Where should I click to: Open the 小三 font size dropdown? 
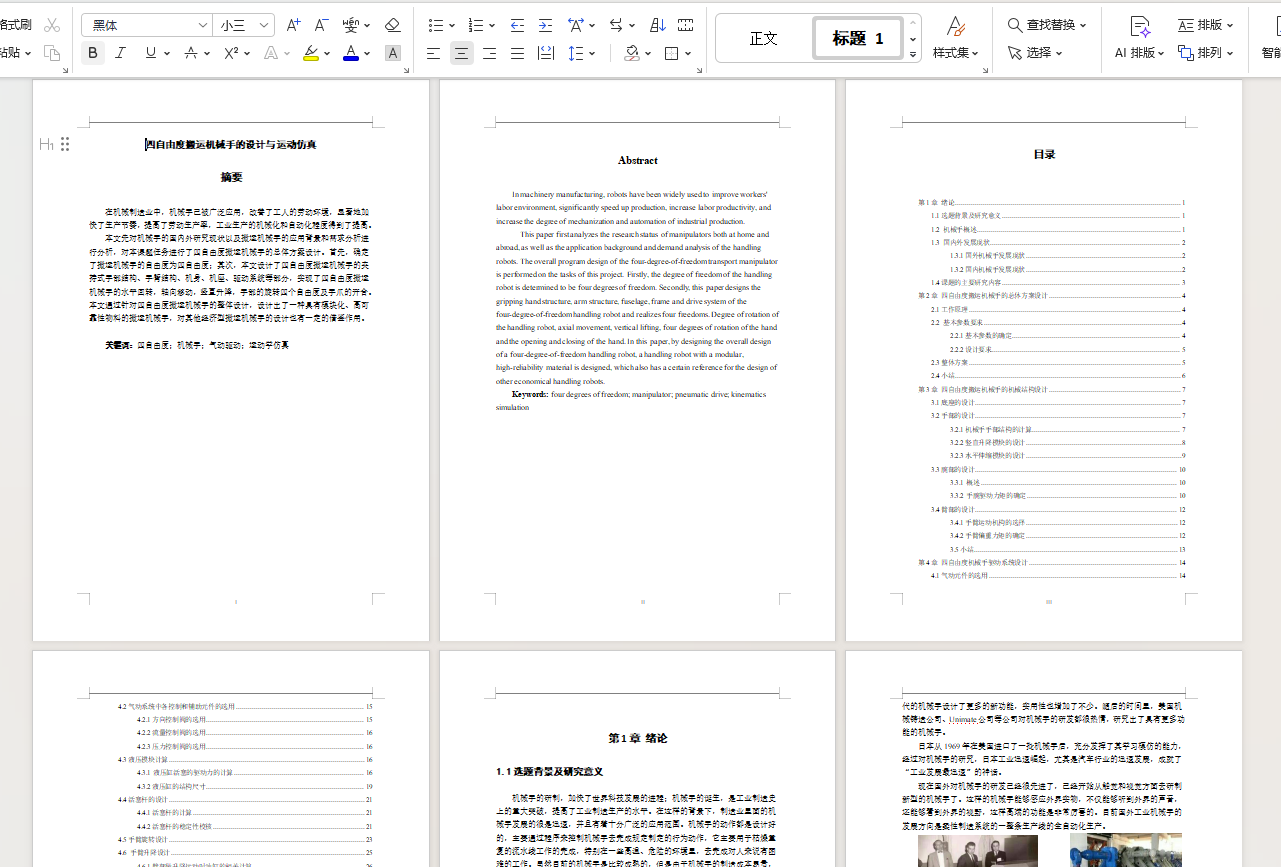[244, 25]
